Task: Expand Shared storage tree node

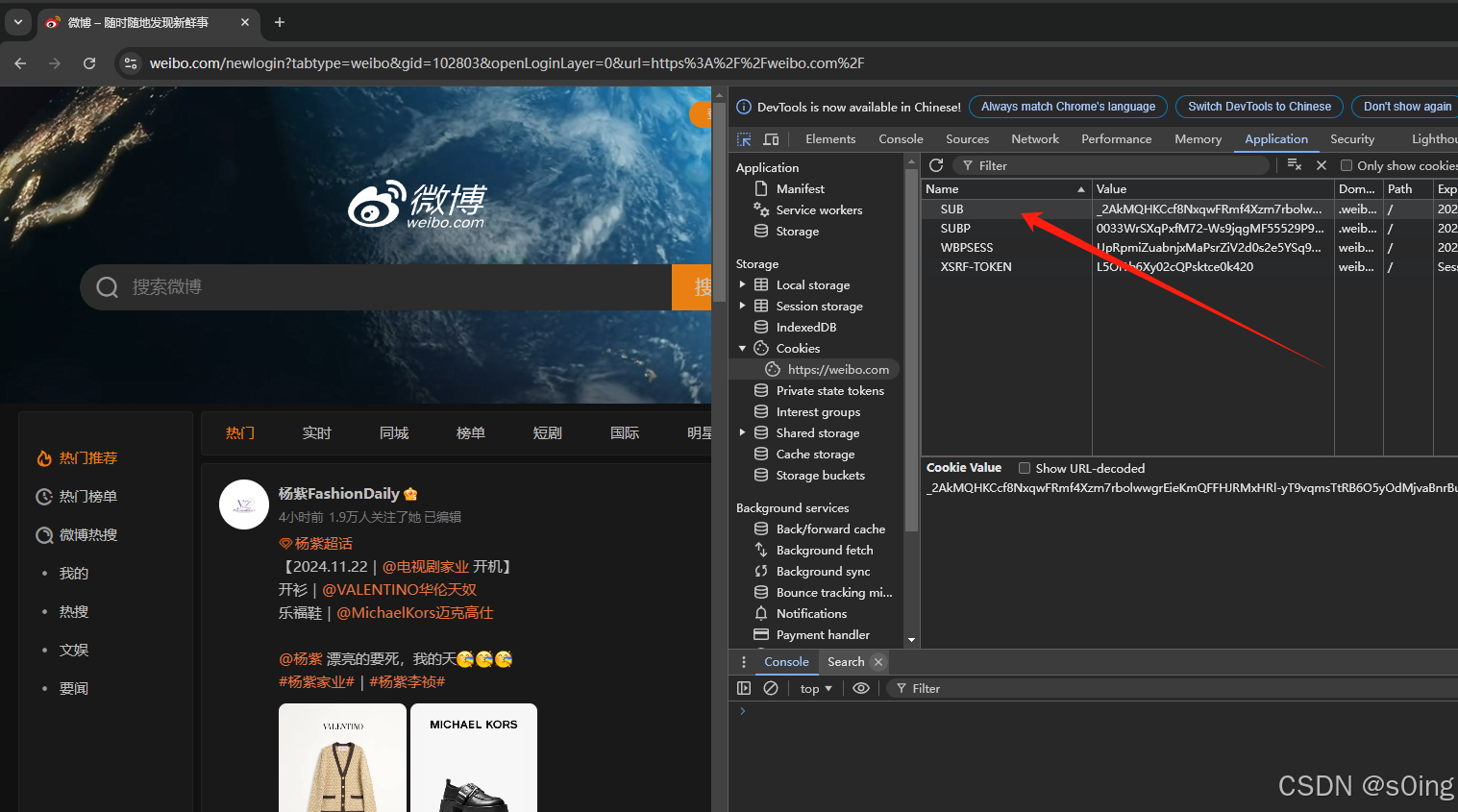Action: tap(742, 433)
